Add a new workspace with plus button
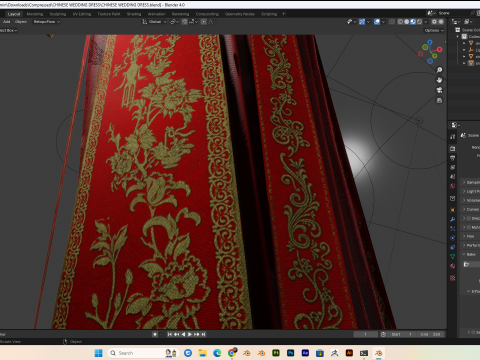The height and width of the screenshot is (360, 480). [x=284, y=14]
